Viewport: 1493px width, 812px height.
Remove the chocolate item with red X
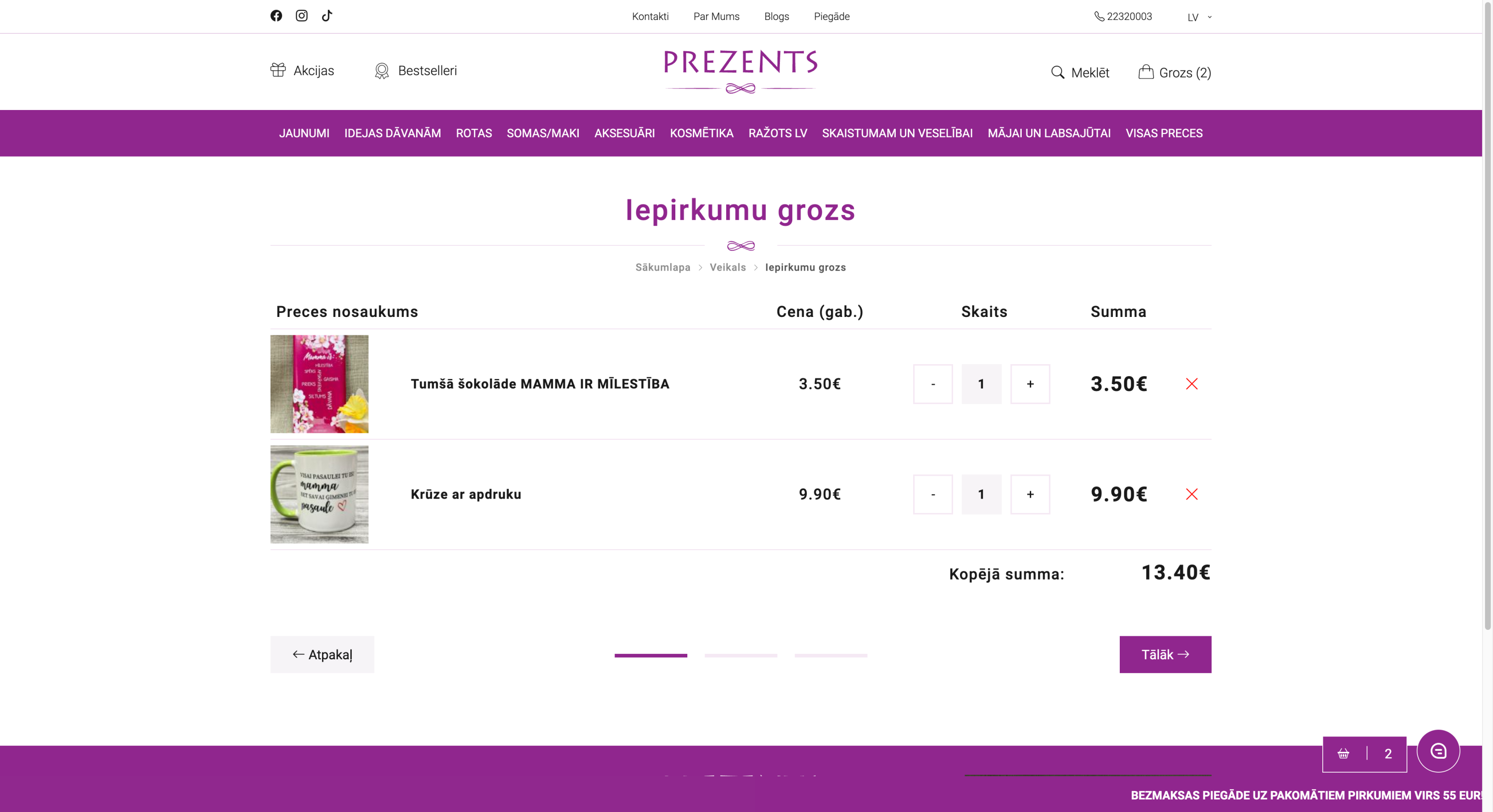(x=1191, y=384)
